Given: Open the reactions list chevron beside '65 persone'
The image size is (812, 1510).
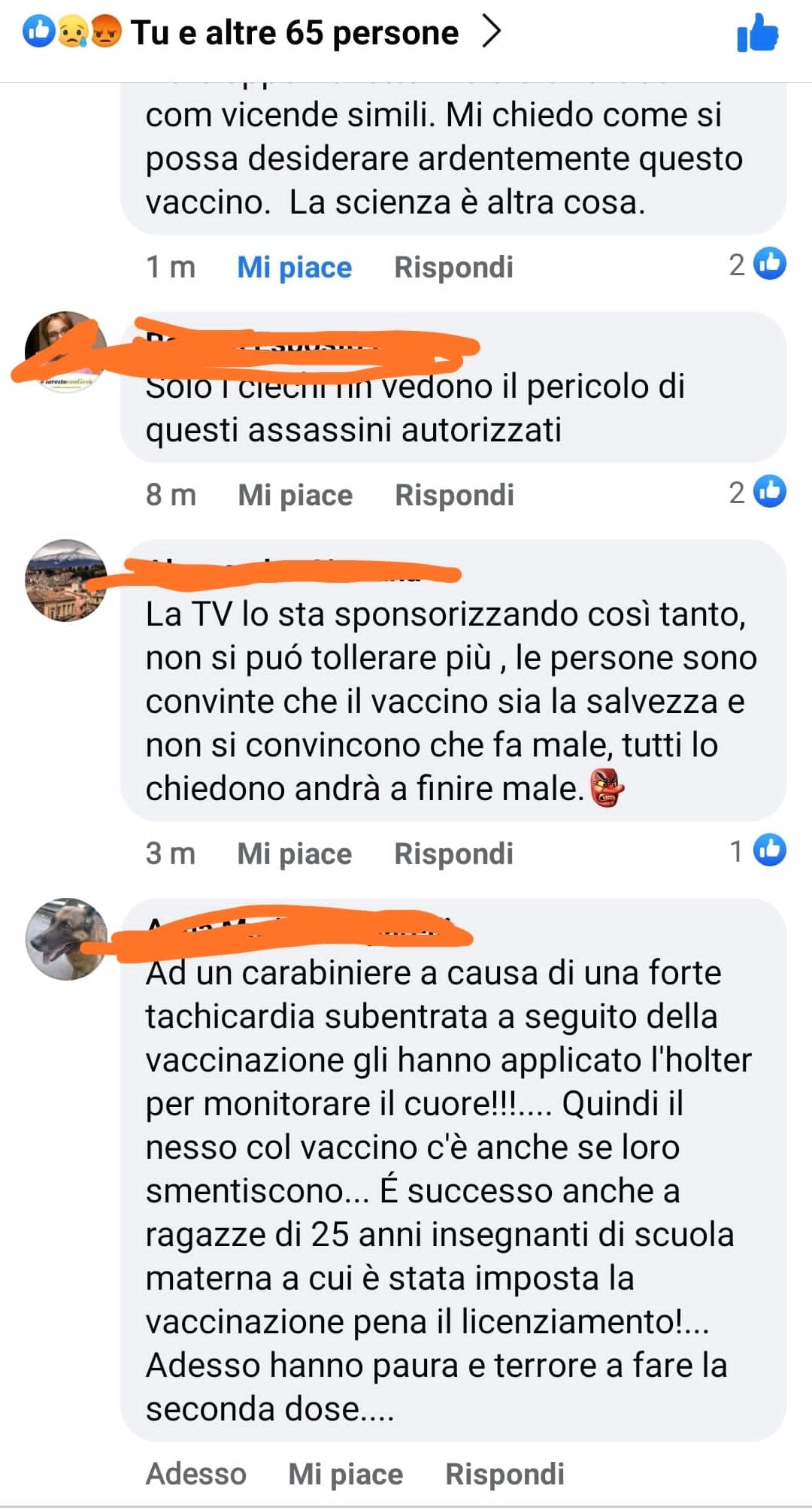Looking at the screenshot, I should 491,32.
